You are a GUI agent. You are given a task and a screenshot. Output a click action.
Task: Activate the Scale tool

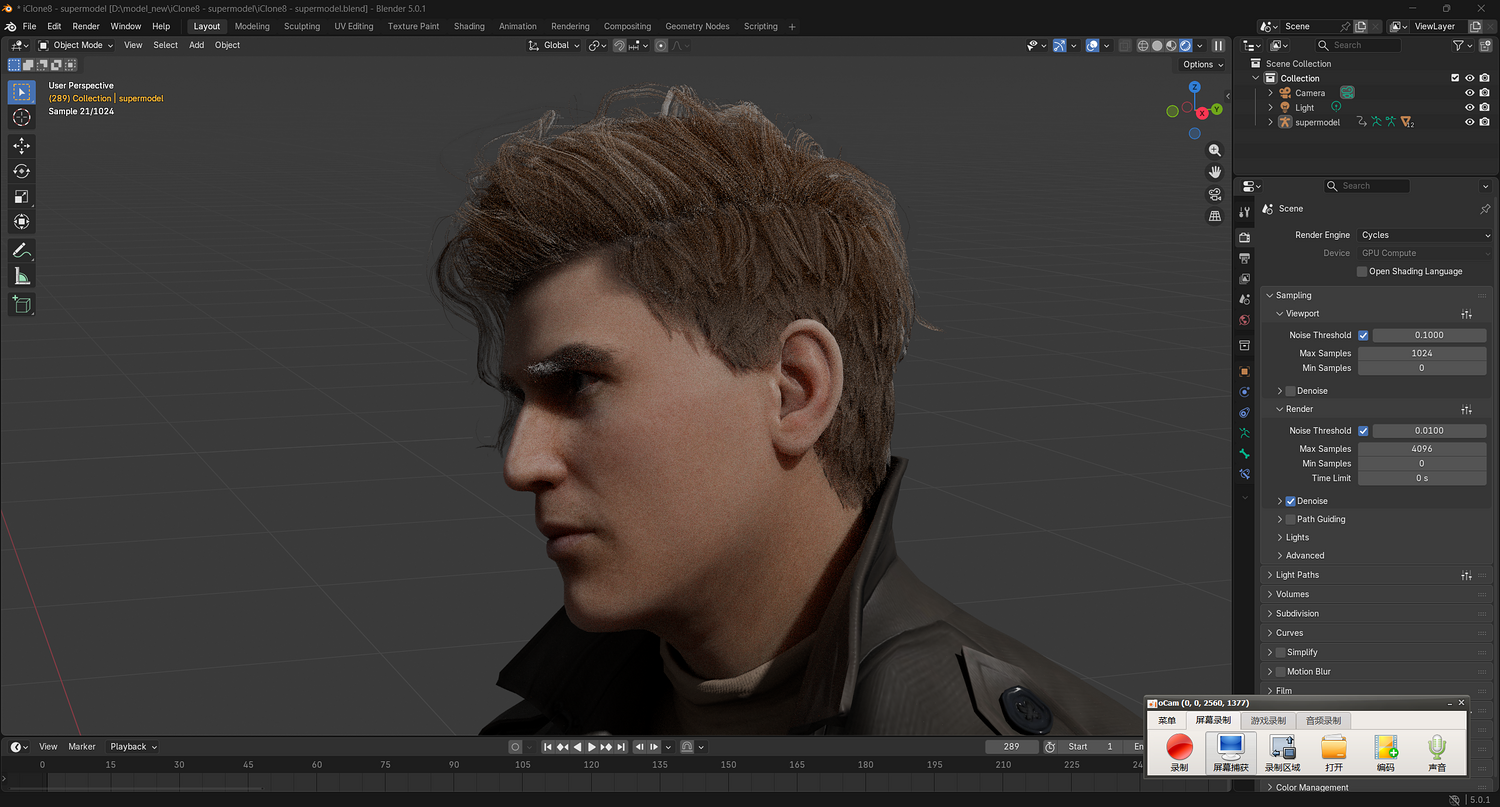21,196
